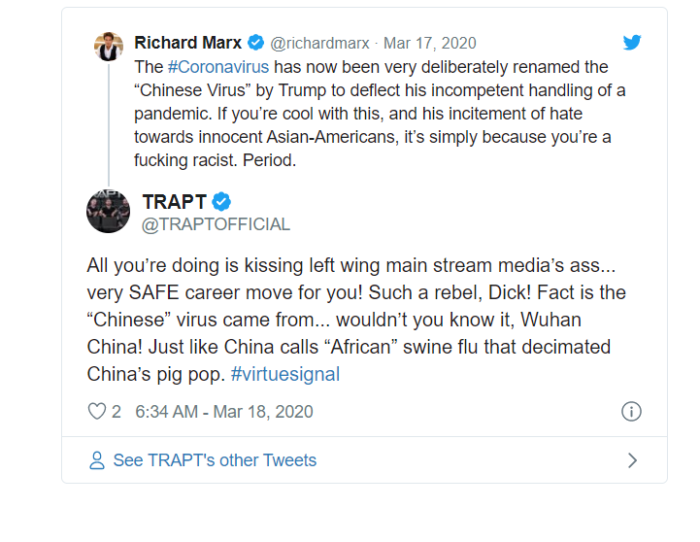Screen dimensions: 700x542
Task: Click Richard Marx's verified badge
Action: pos(256,43)
